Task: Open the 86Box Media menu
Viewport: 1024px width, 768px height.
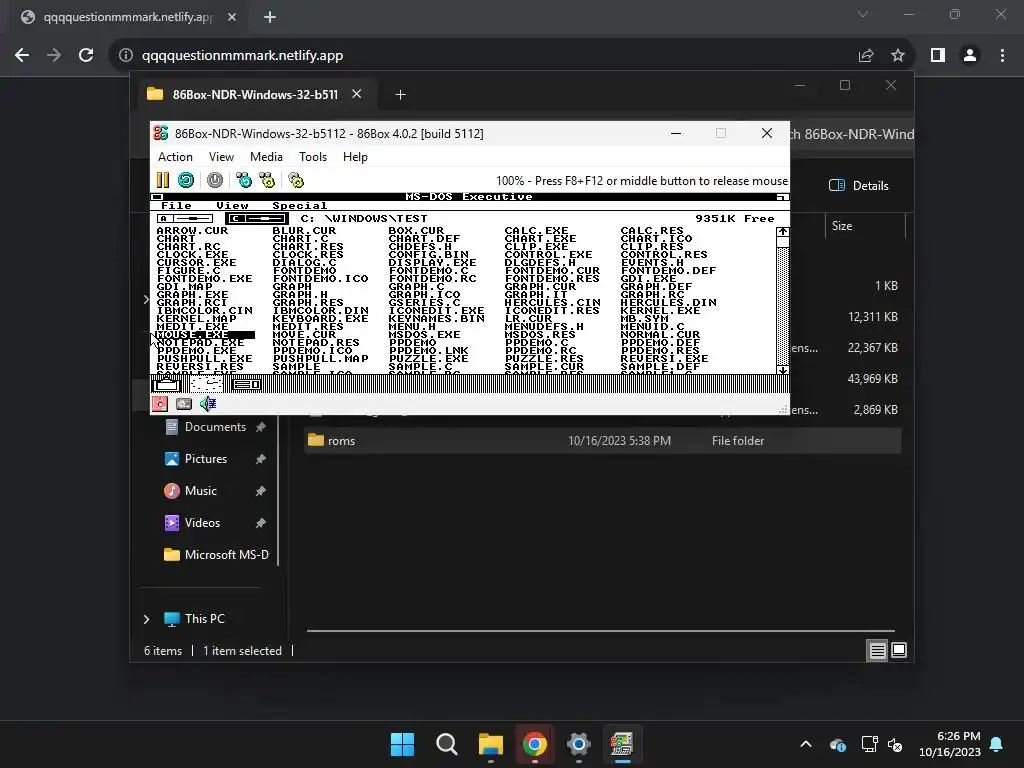Action: 266,157
